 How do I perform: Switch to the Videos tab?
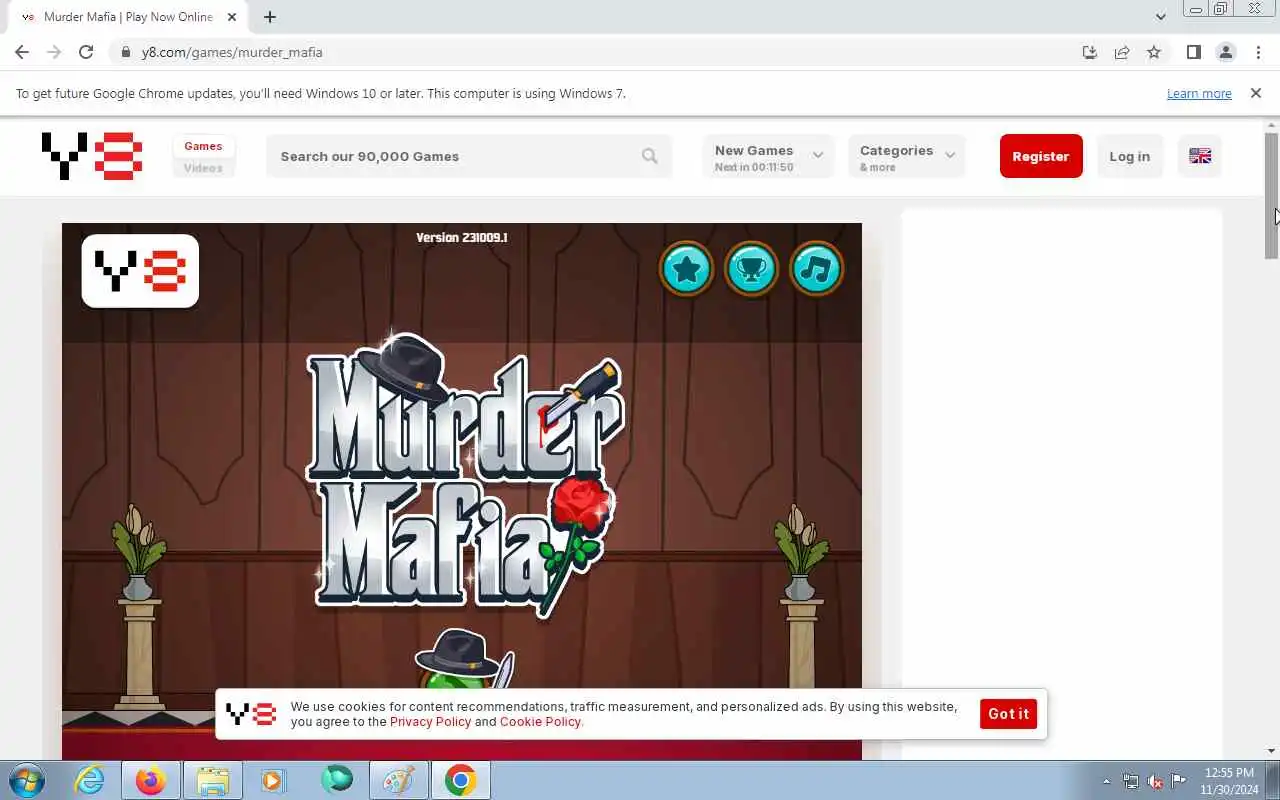[203, 168]
